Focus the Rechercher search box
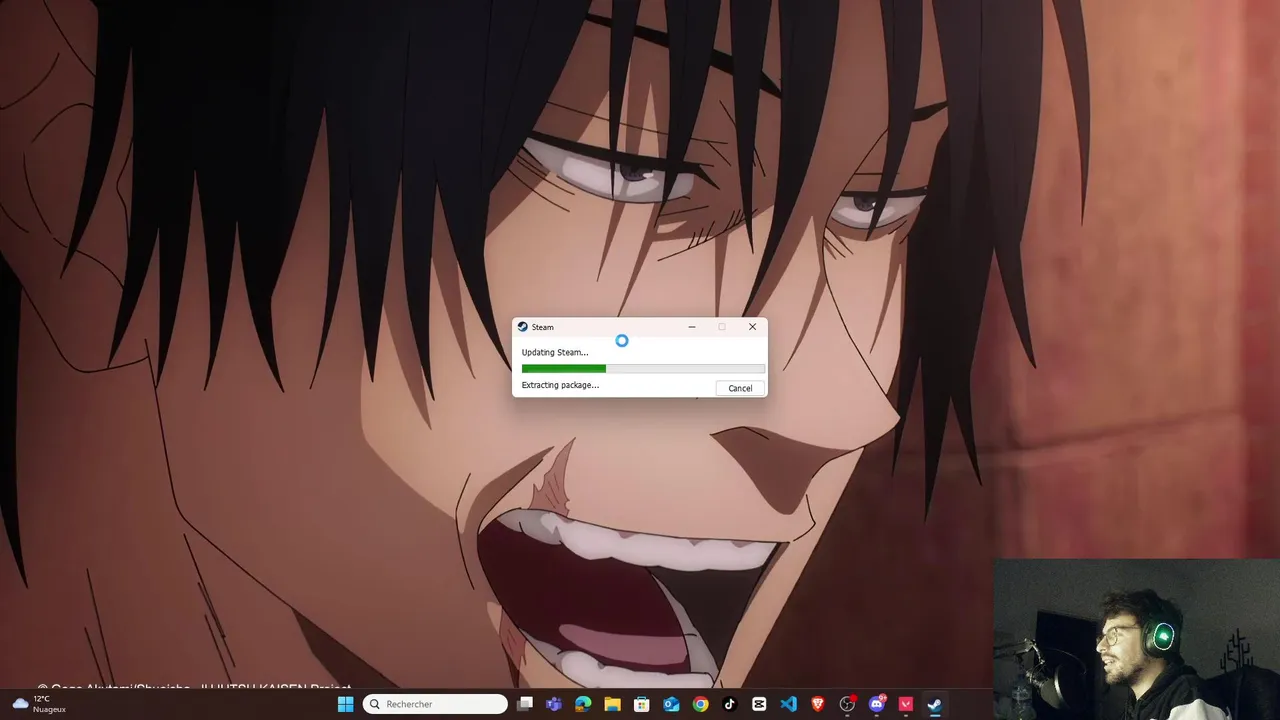The height and width of the screenshot is (720, 1280). click(x=435, y=704)
